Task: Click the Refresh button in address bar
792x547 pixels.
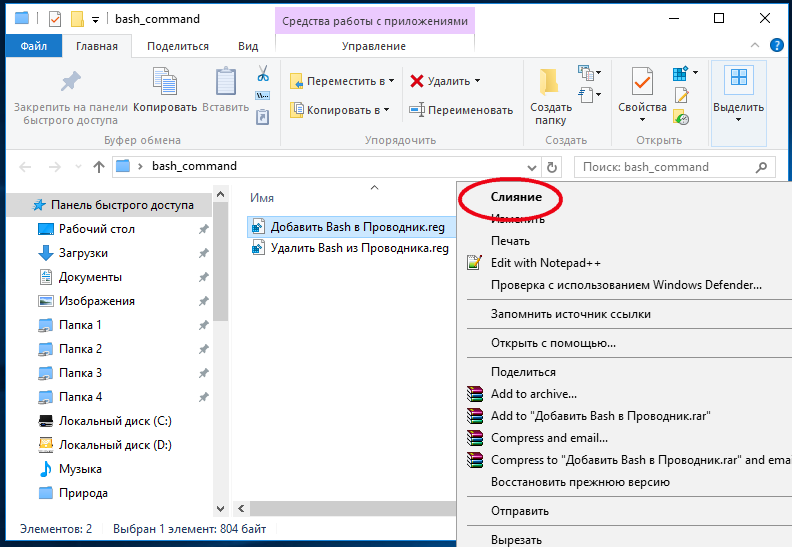Action: 552,167
